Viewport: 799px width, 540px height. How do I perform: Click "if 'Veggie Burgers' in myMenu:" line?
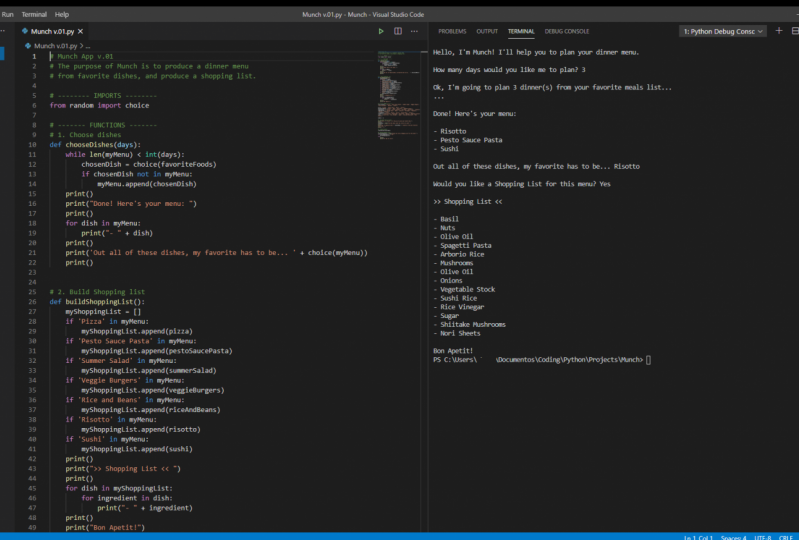125,380
